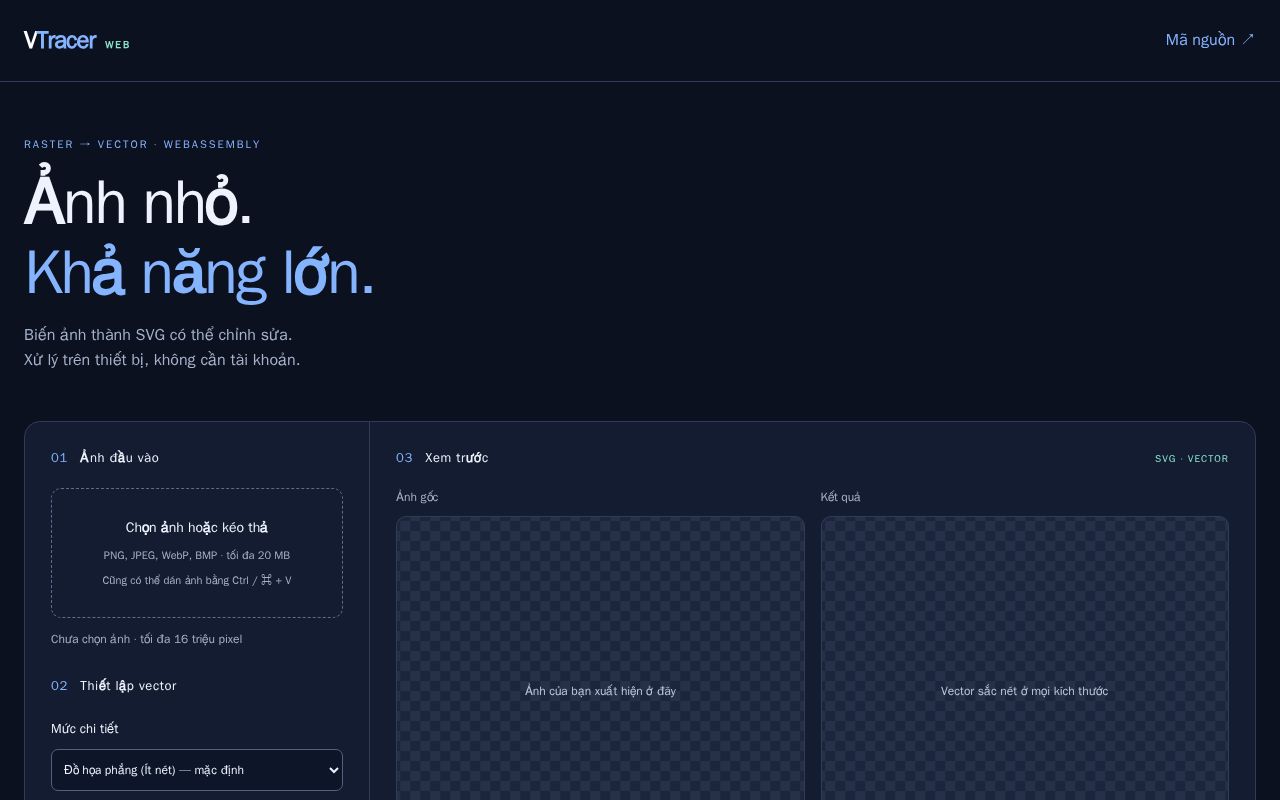Screen dimensions: 1280x800
Task: Click the Kết quả vector preview area
Action: 1025,658
